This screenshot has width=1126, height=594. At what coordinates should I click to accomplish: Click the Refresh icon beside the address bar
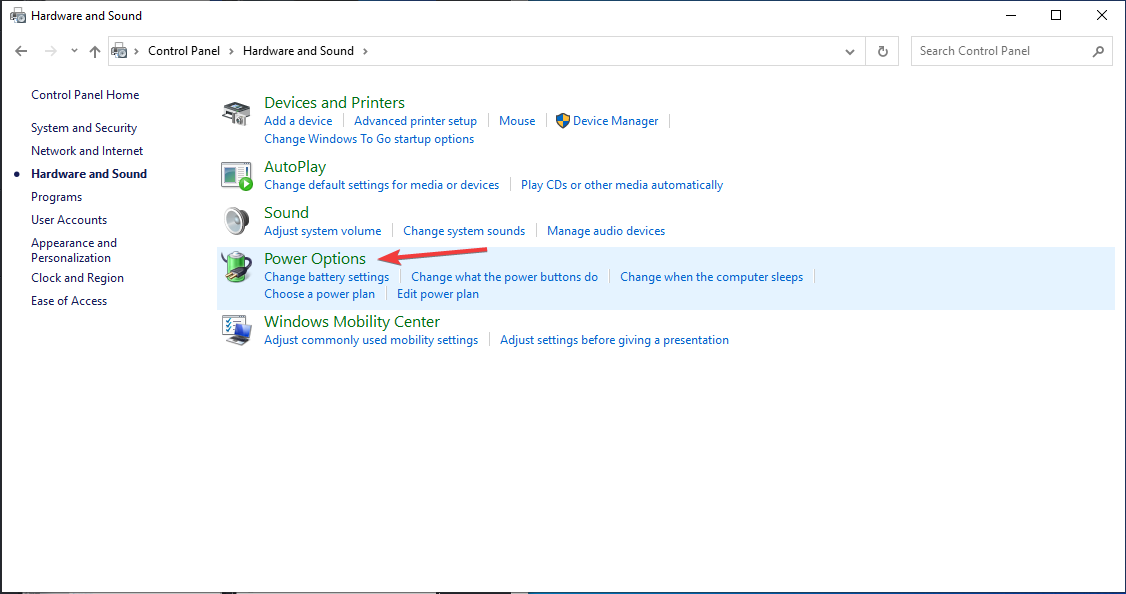(x=883, y=50)
